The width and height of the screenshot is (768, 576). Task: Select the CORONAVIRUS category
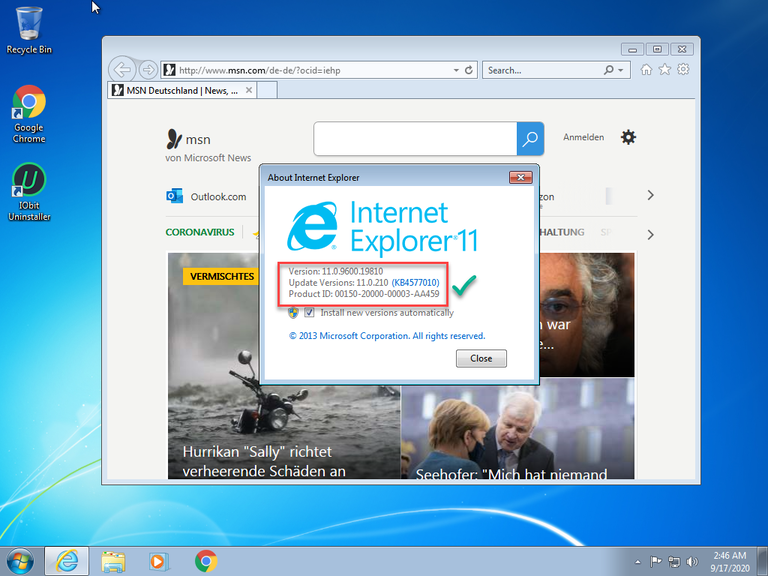[200, 232]
